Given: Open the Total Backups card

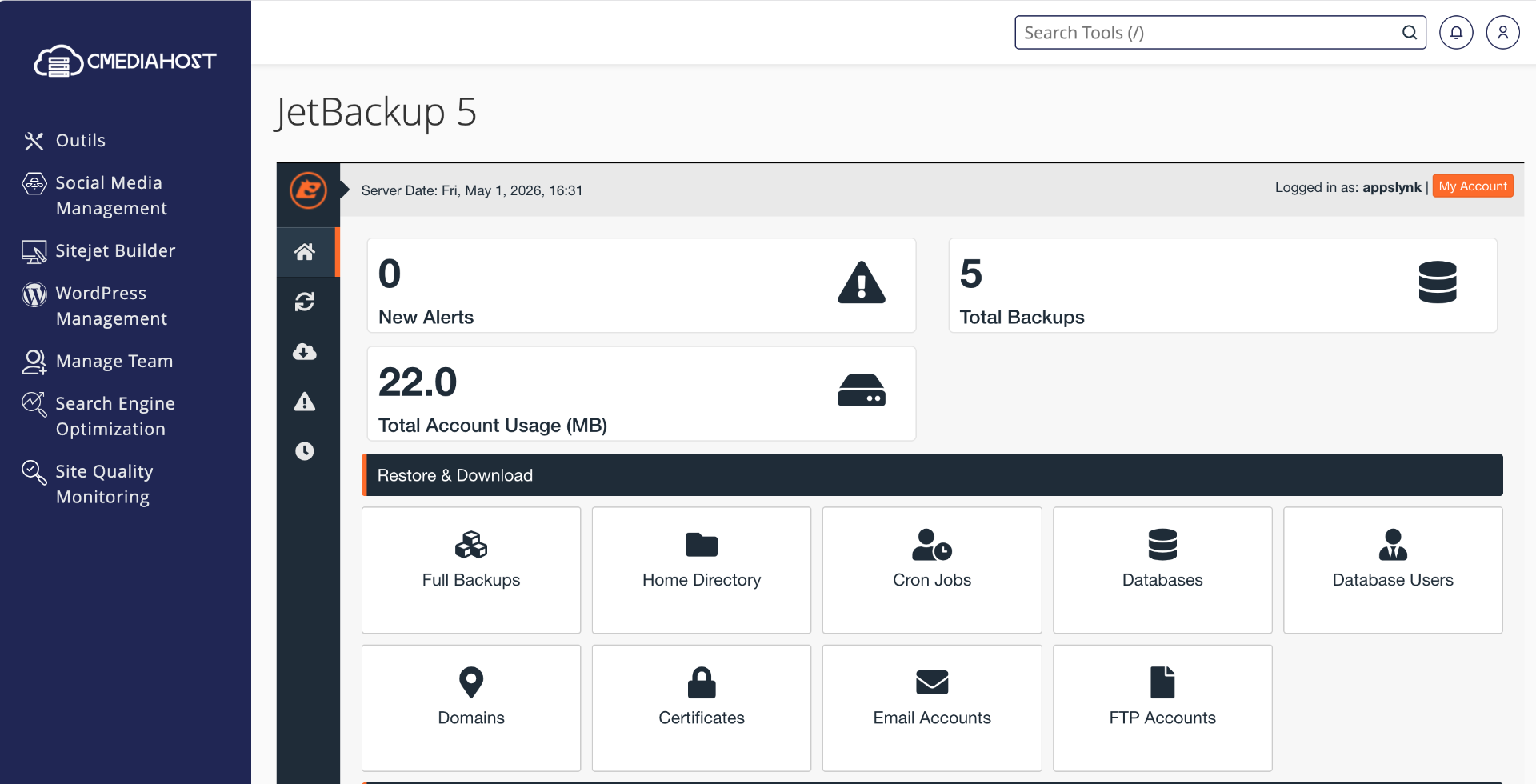Looking at the screenshot, I should pyautogui.click(x=1222, y=286).
